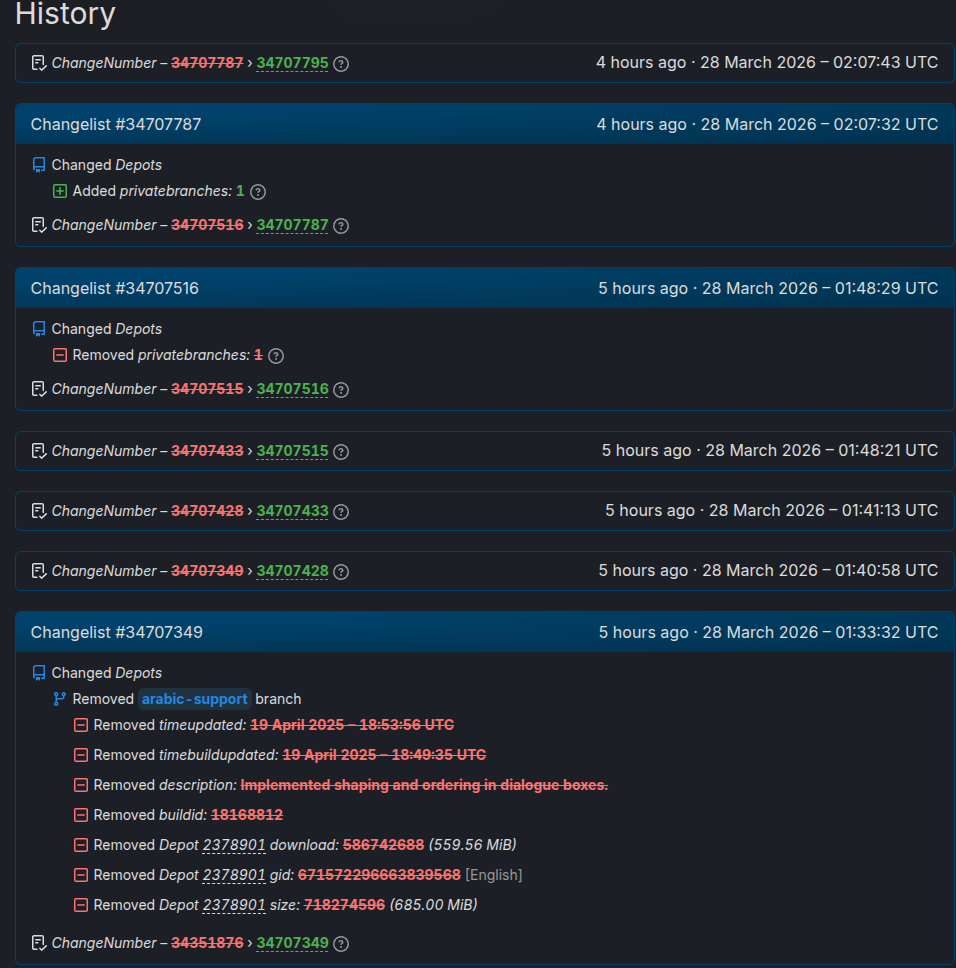Click timestamp 28 March 2026 – 01:48:29 UTC
This screenshot has height=968, width=956.
pyautogui.click(x=820, y=288)
